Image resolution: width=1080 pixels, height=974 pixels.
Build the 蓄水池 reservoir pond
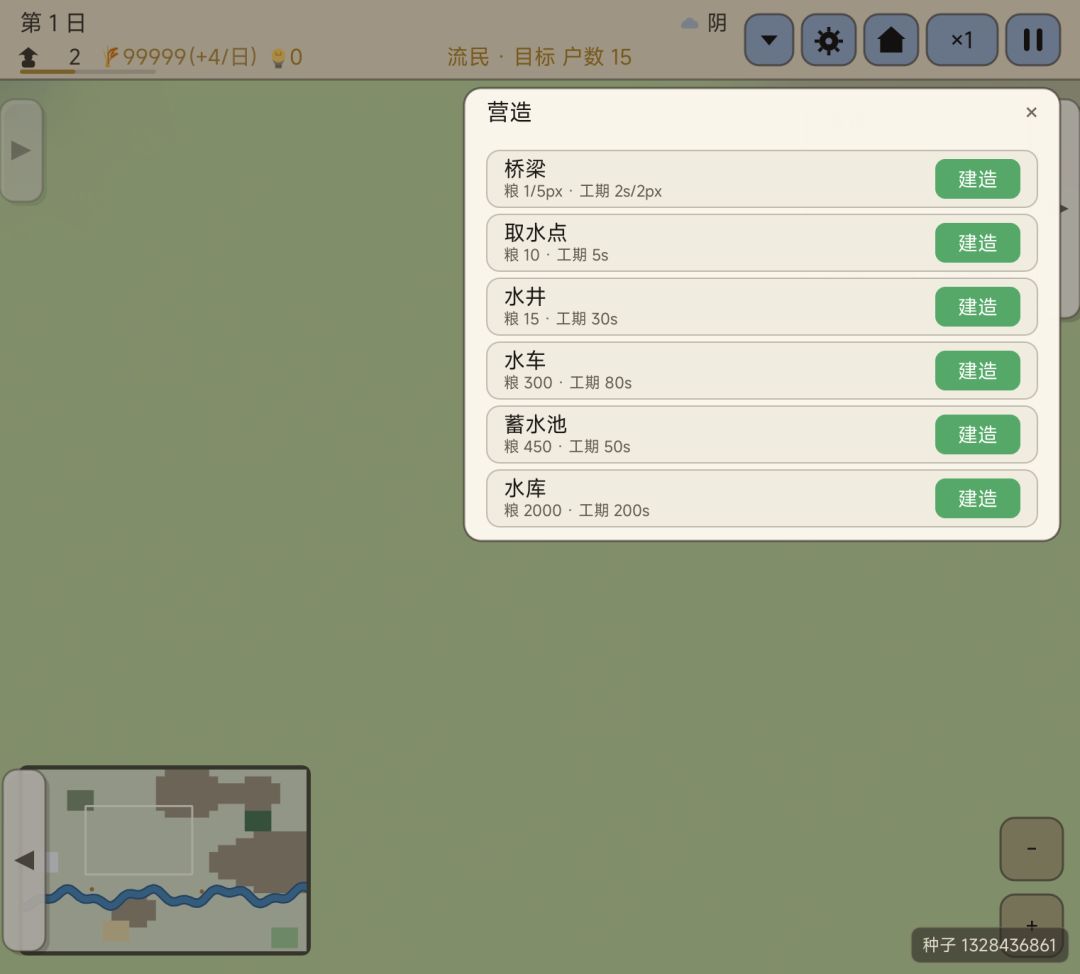(977, 435)
